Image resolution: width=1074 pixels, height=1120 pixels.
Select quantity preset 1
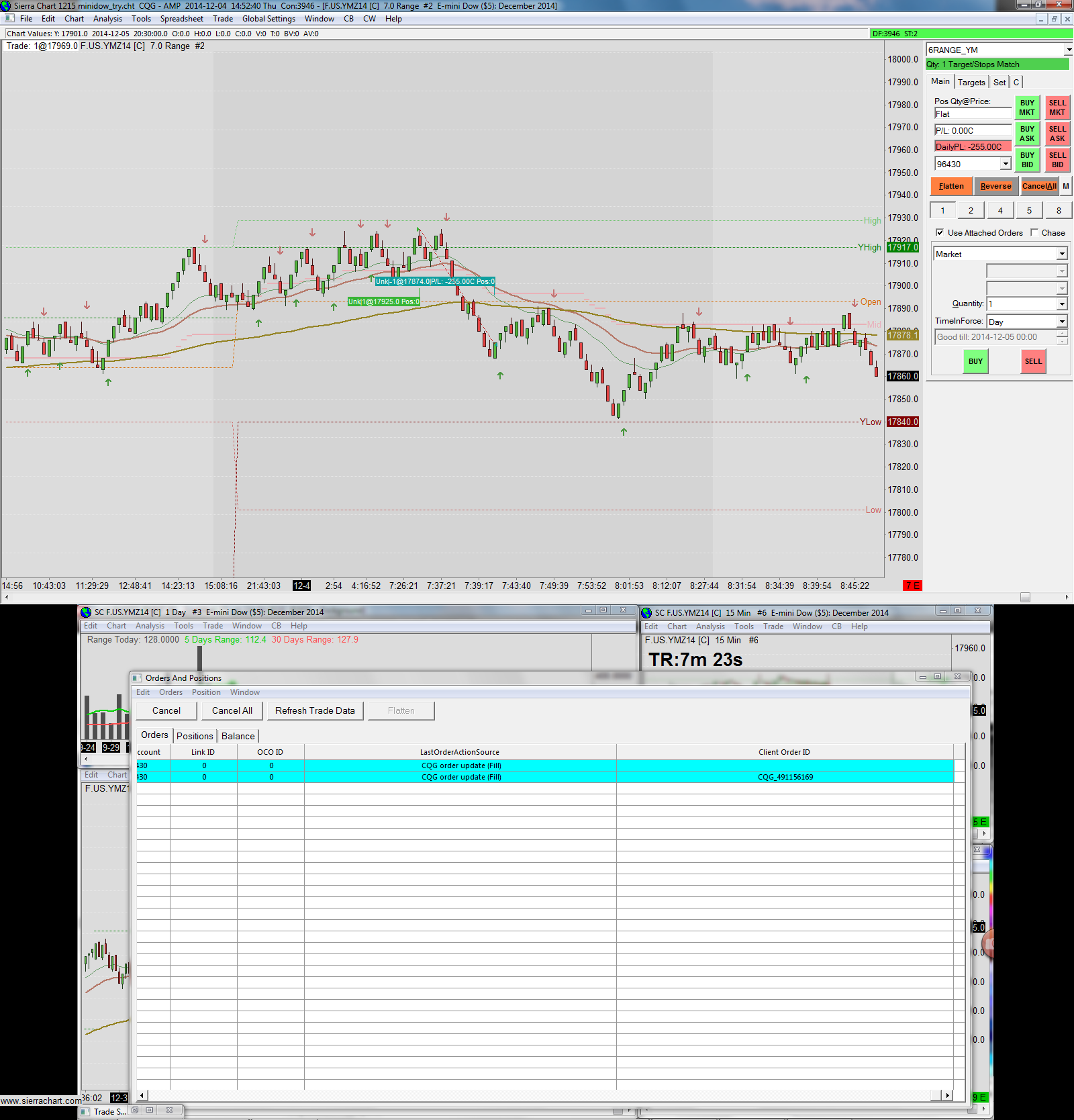[x=942, y=210]
